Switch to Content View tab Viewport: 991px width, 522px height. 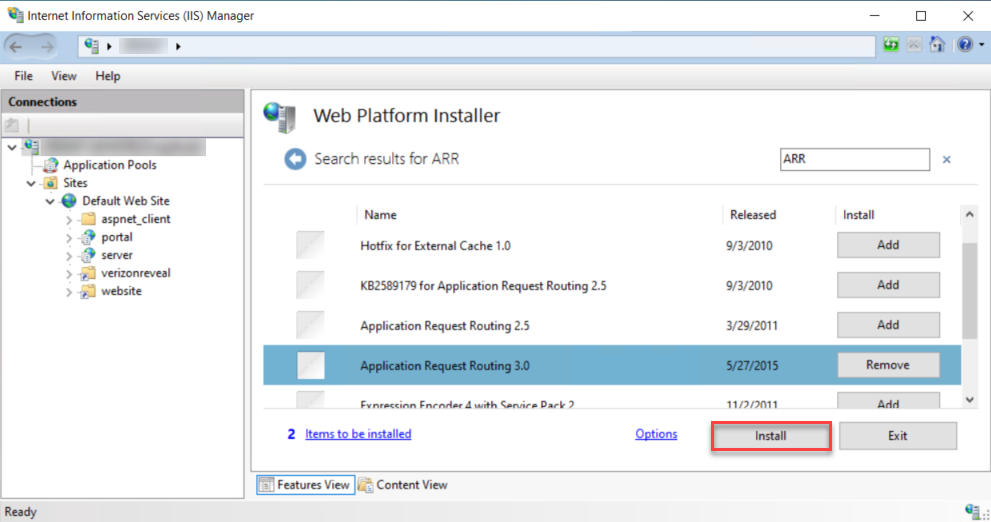pos(403,485)
